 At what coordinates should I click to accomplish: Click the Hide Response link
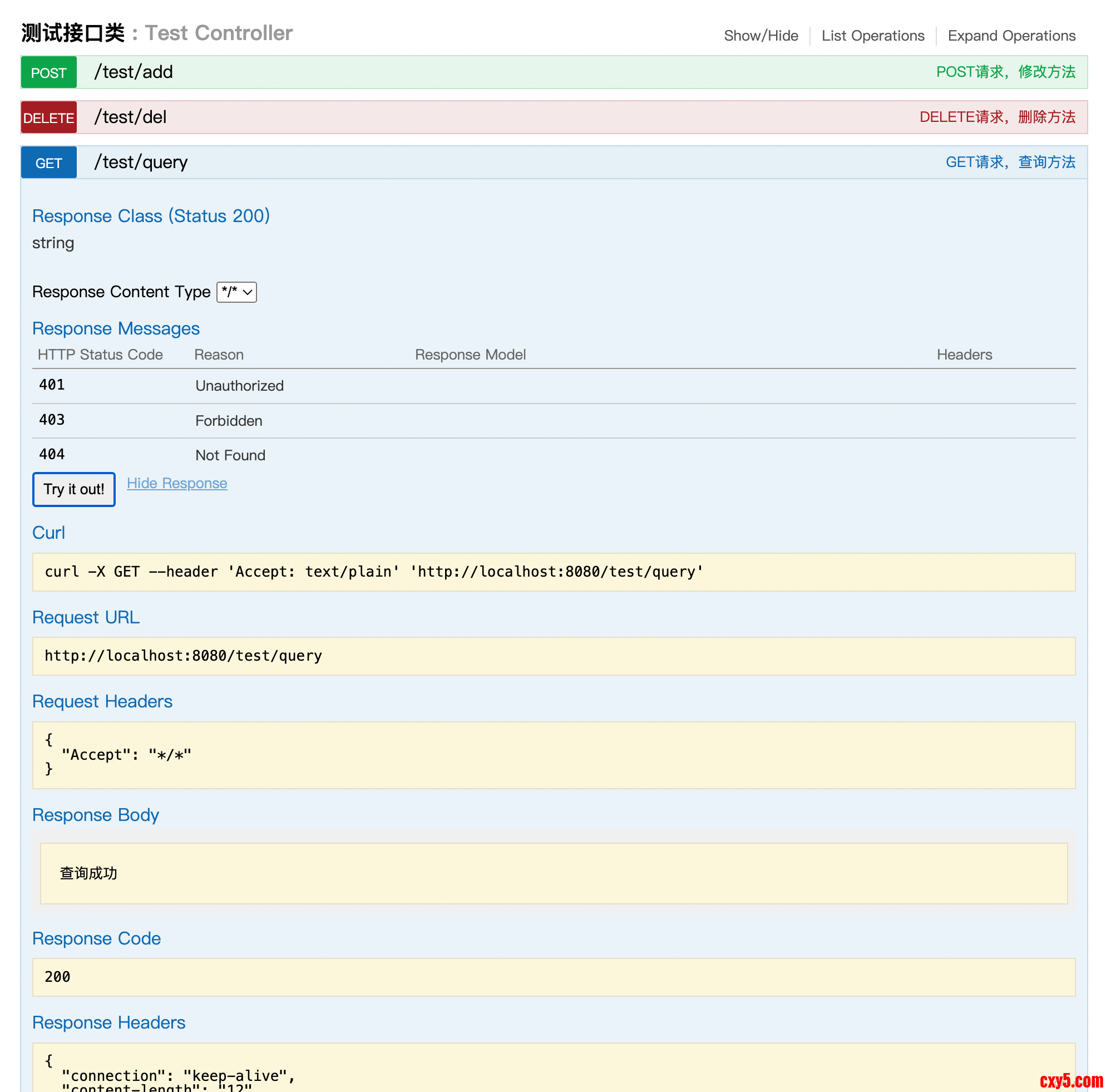pos(177,483)
